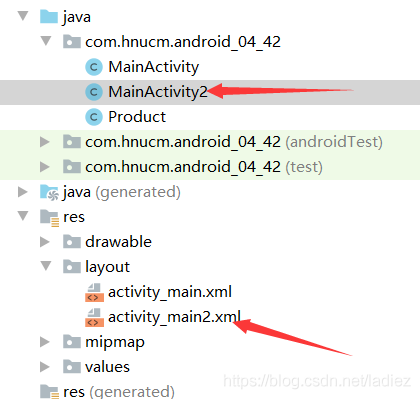
Task: Open the MainActivity class
Action: click(x=153, y=67)
